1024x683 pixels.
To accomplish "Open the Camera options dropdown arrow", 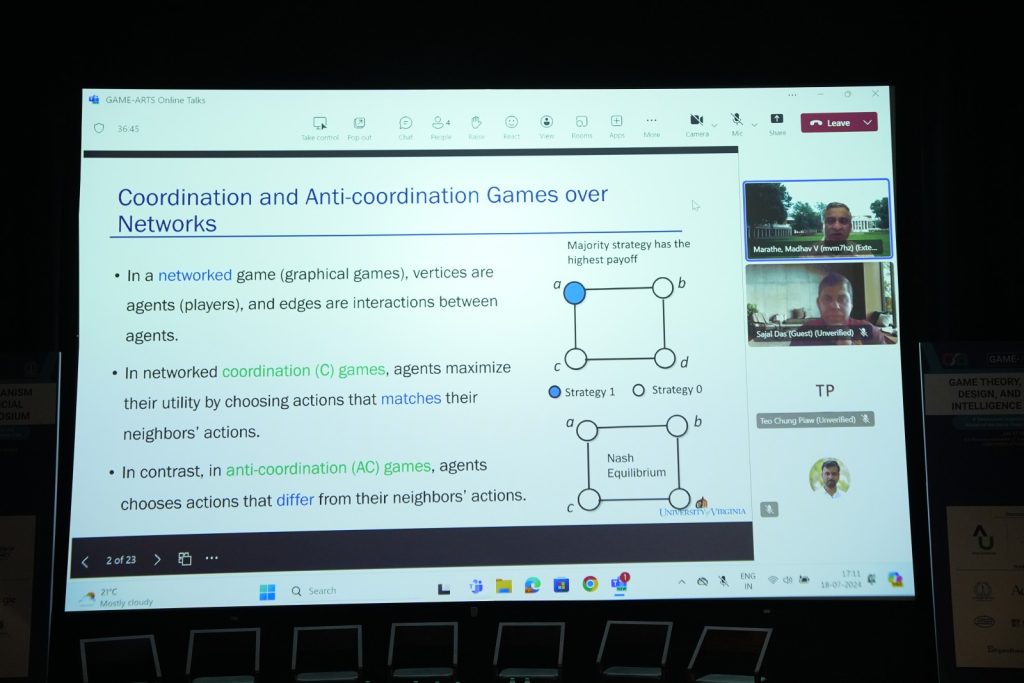I will (714, 125).
